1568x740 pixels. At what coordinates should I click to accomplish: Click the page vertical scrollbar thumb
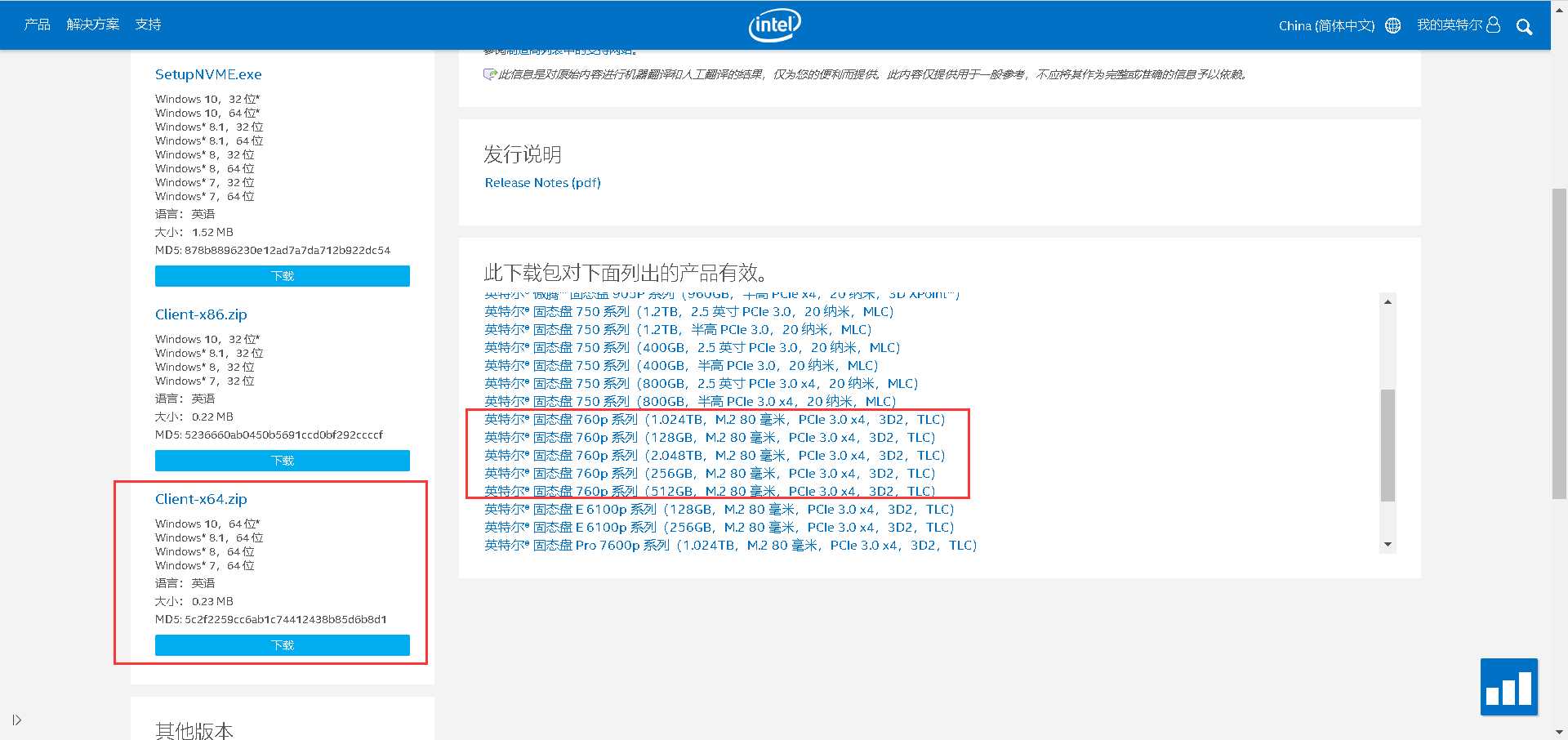(1559, 343)
